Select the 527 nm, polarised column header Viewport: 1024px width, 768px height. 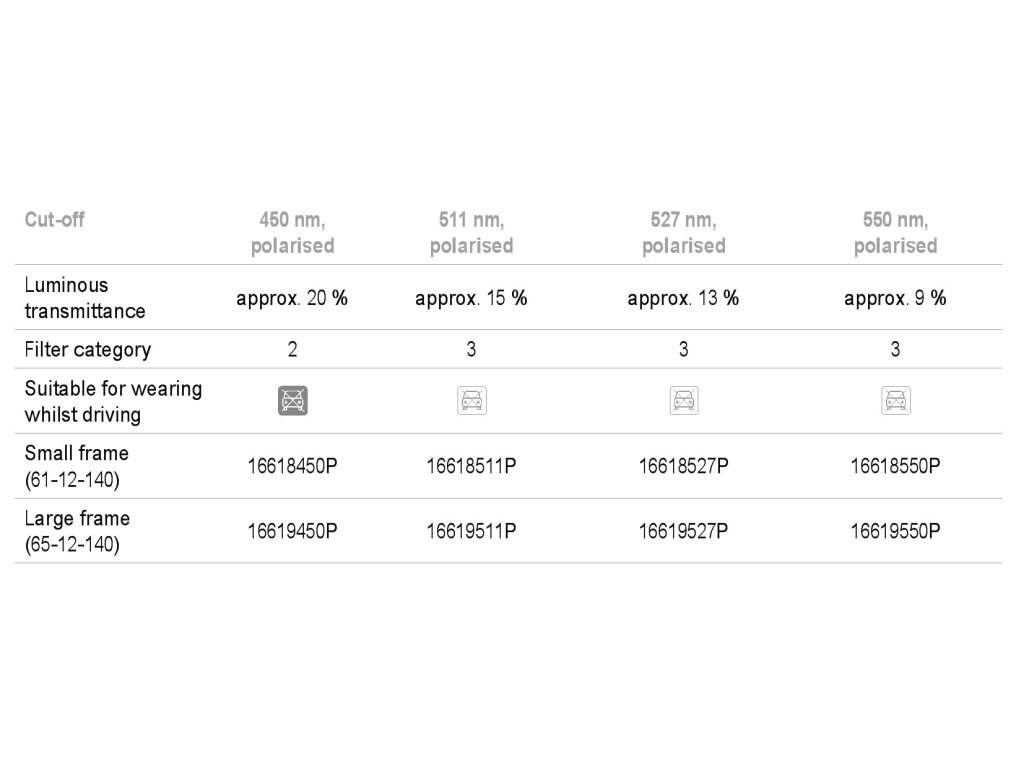[683, 233]
